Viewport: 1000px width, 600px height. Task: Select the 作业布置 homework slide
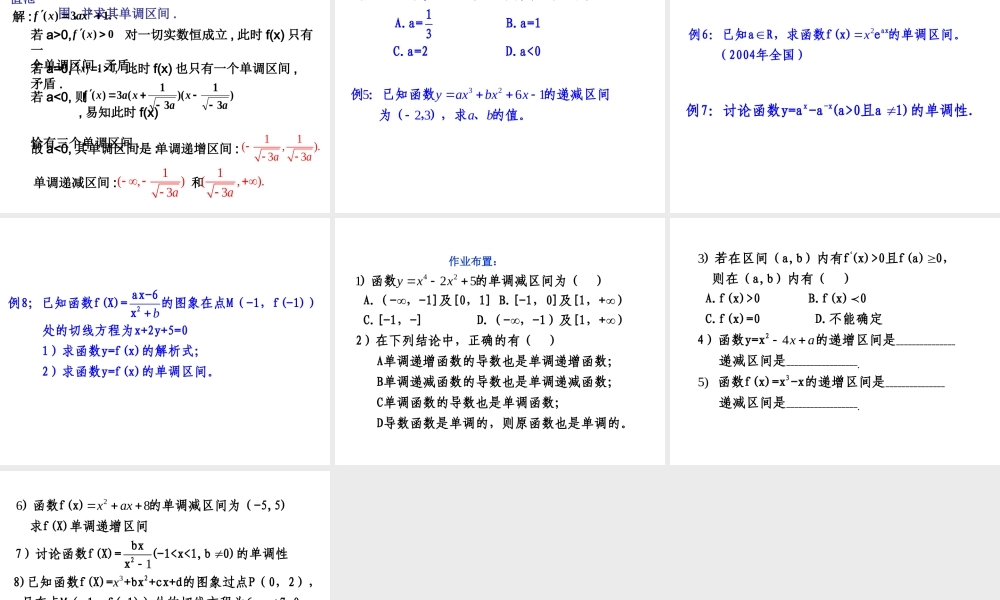click(499, 341)
